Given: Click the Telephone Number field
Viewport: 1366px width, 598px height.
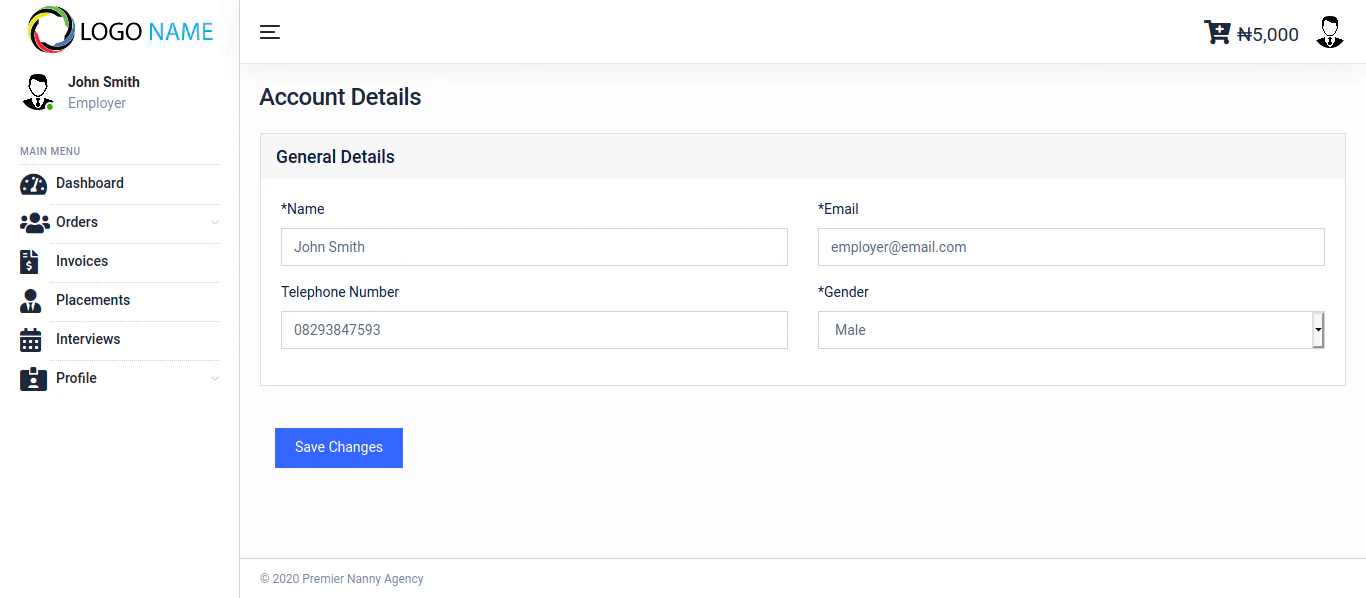Looking at the screenshot, I should (534, 330).
